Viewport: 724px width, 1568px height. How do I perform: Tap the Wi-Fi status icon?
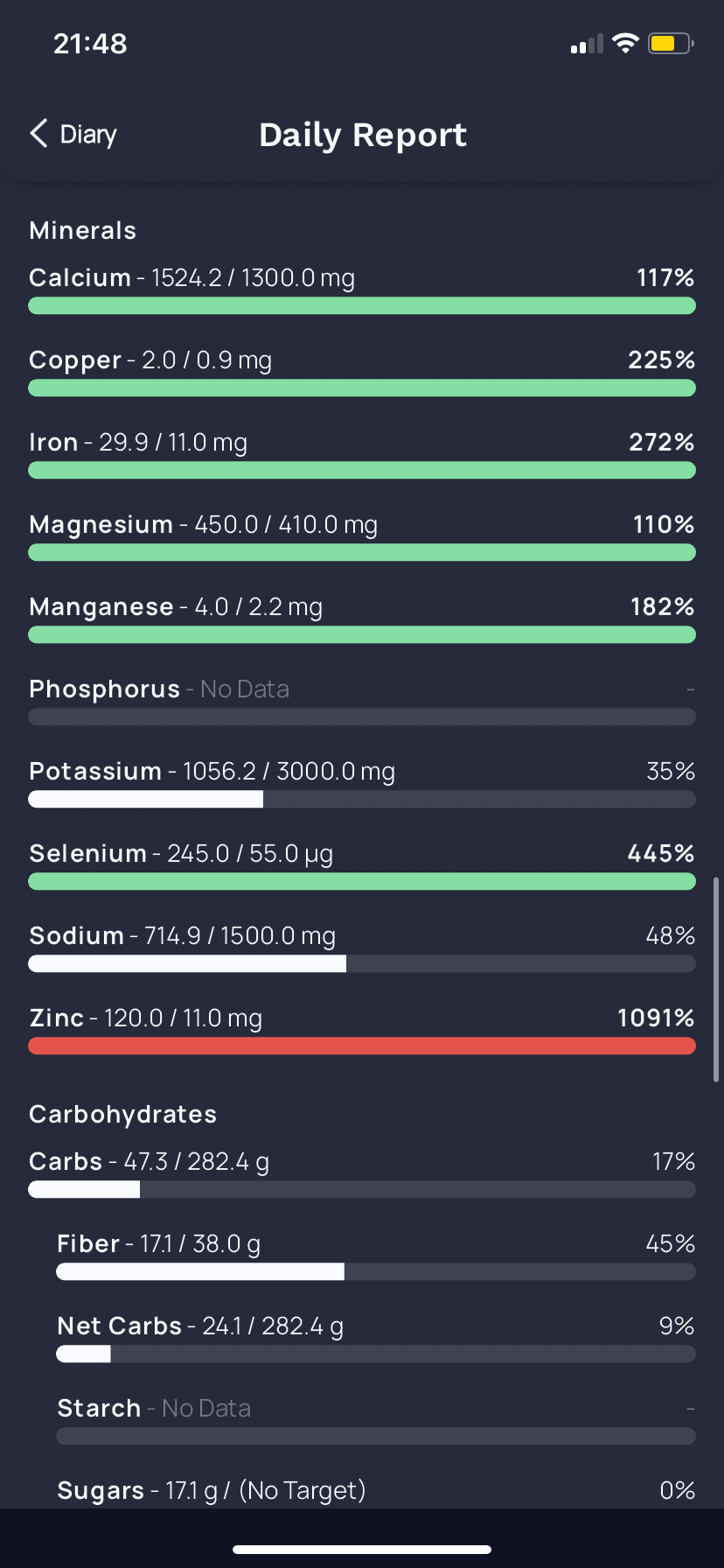tap(625, 43)
